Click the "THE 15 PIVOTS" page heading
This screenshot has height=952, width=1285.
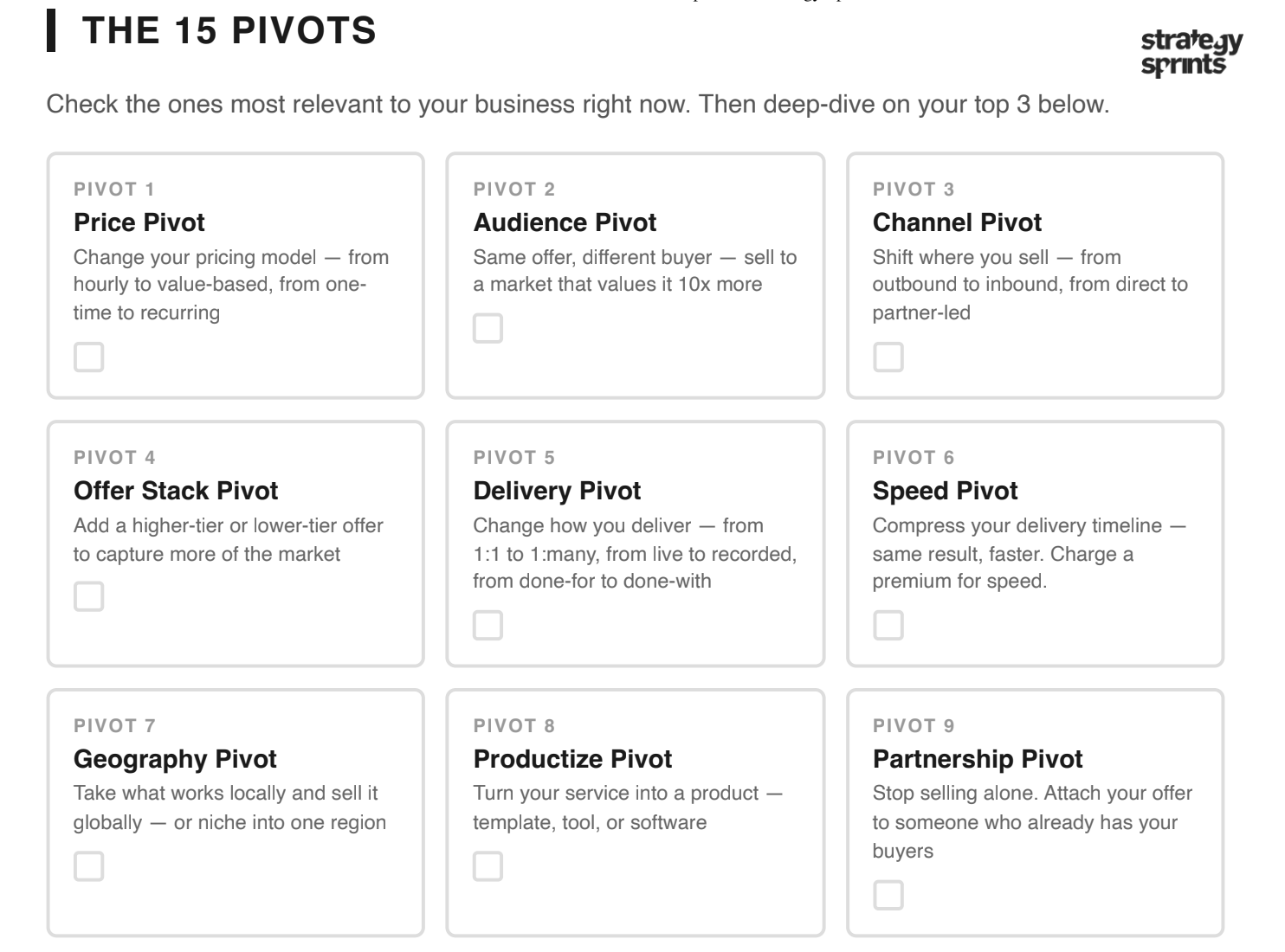(x=229, y=31)
